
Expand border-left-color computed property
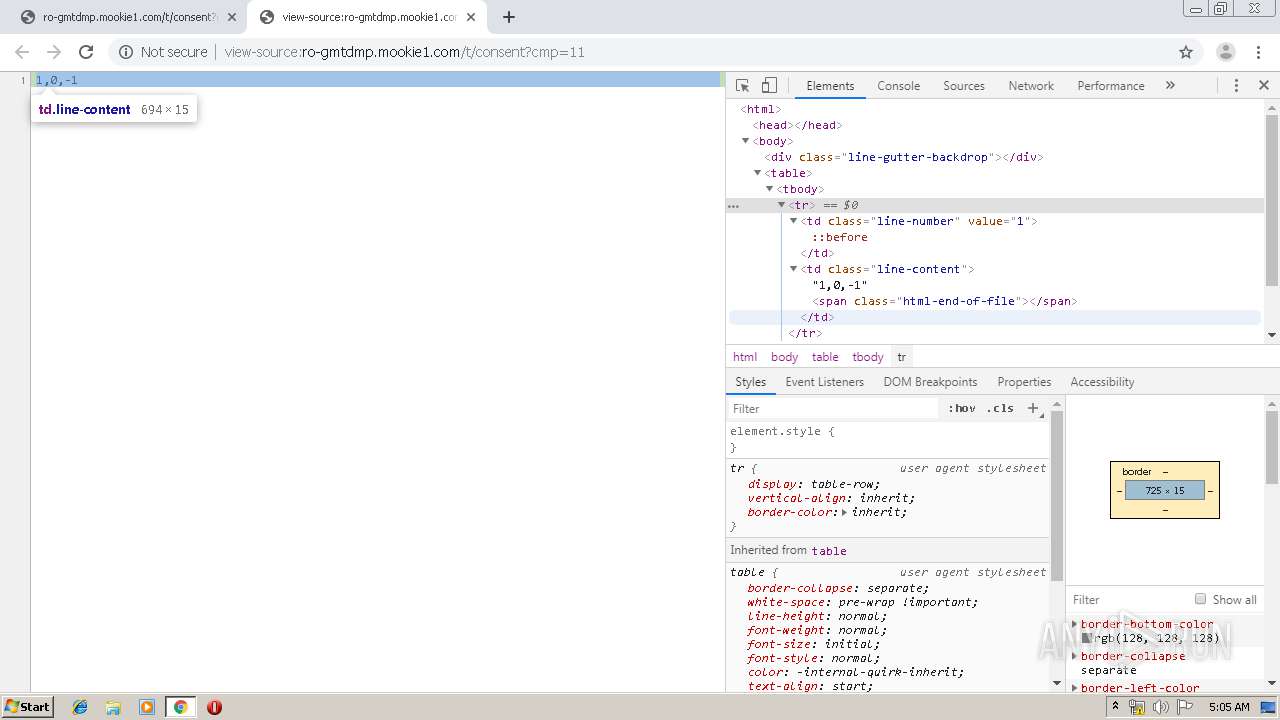point(1075,688)
